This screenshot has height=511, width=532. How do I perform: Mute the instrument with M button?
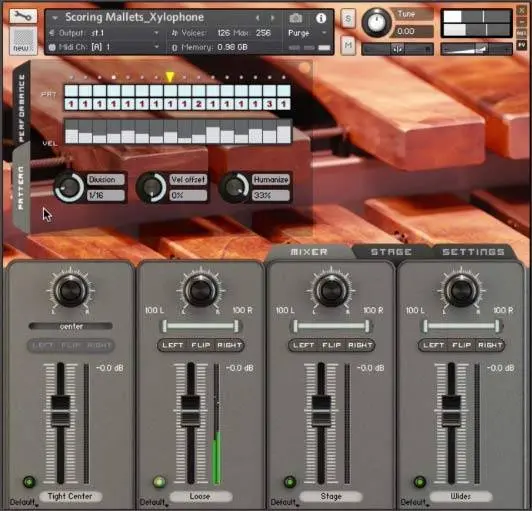348,45
